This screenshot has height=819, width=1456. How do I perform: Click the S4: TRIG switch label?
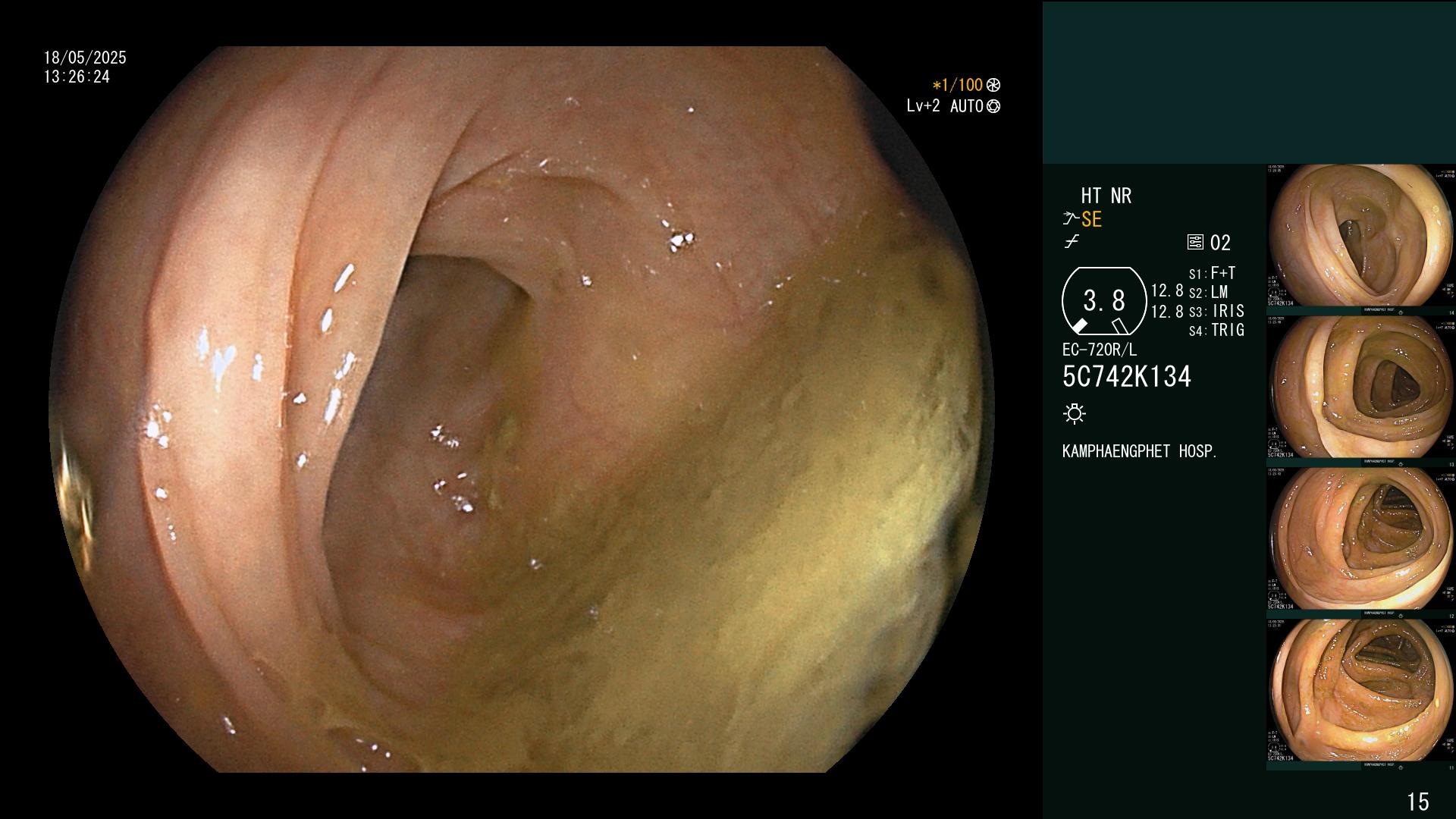(1216, 331)
